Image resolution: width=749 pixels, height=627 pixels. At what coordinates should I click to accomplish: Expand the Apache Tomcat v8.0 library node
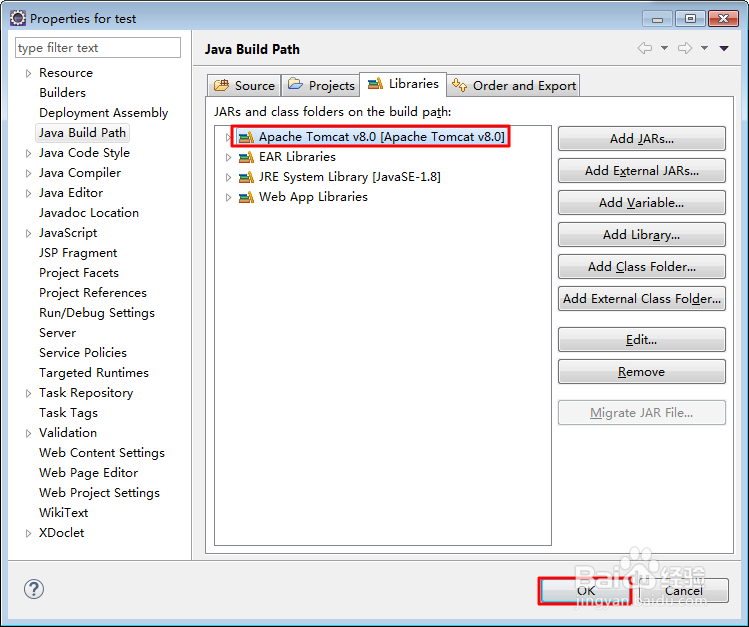(228, 138)
